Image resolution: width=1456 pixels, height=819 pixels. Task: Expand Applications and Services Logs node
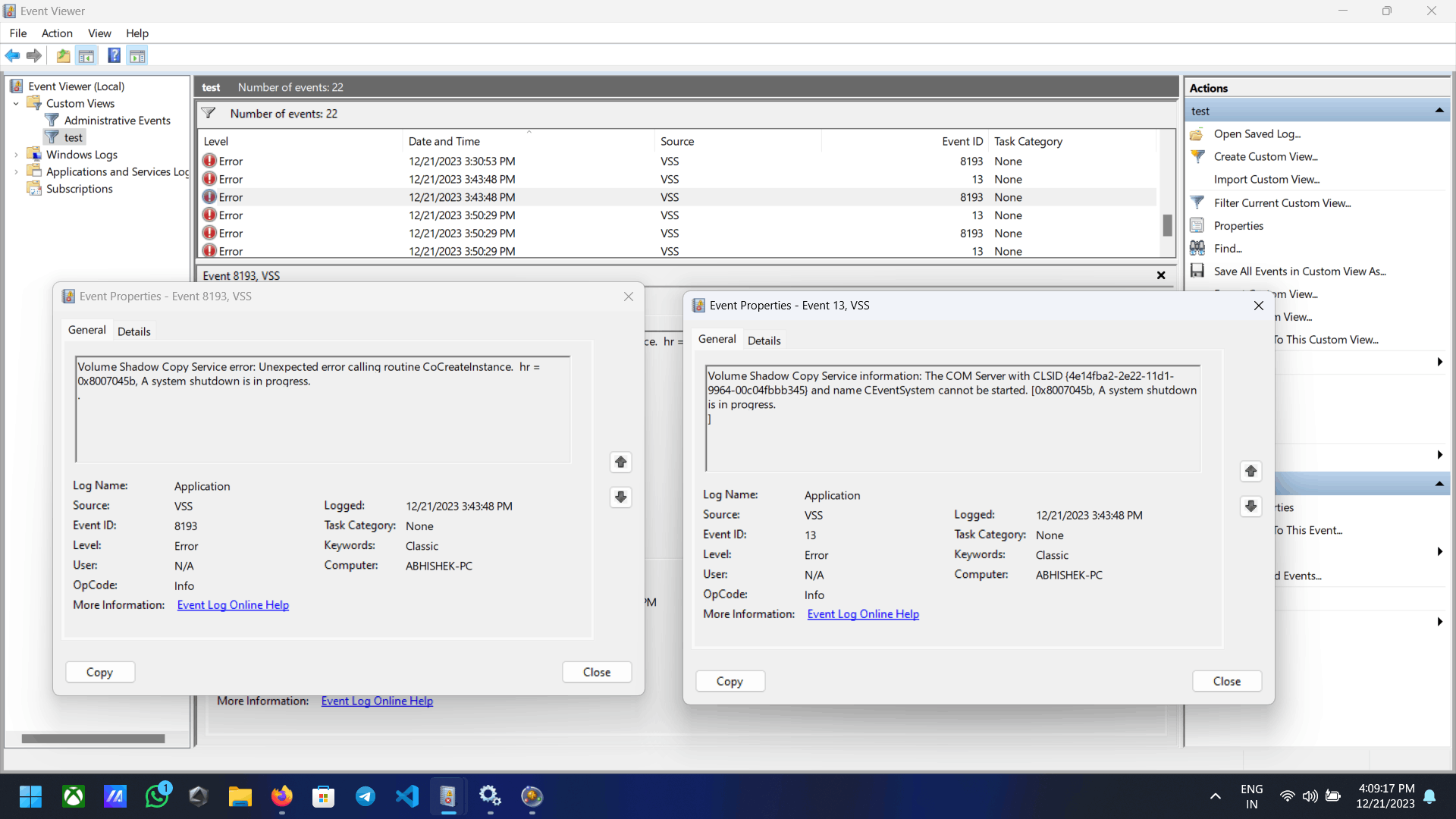click(16, 172)
